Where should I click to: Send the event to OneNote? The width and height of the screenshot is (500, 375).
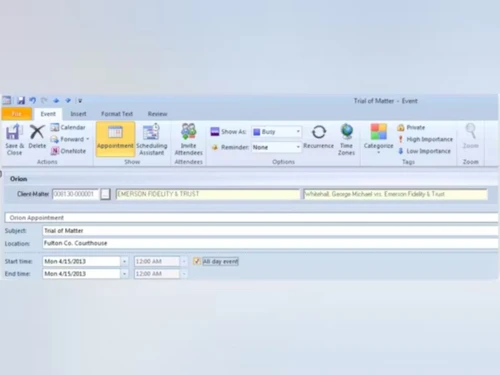point(68,151)
